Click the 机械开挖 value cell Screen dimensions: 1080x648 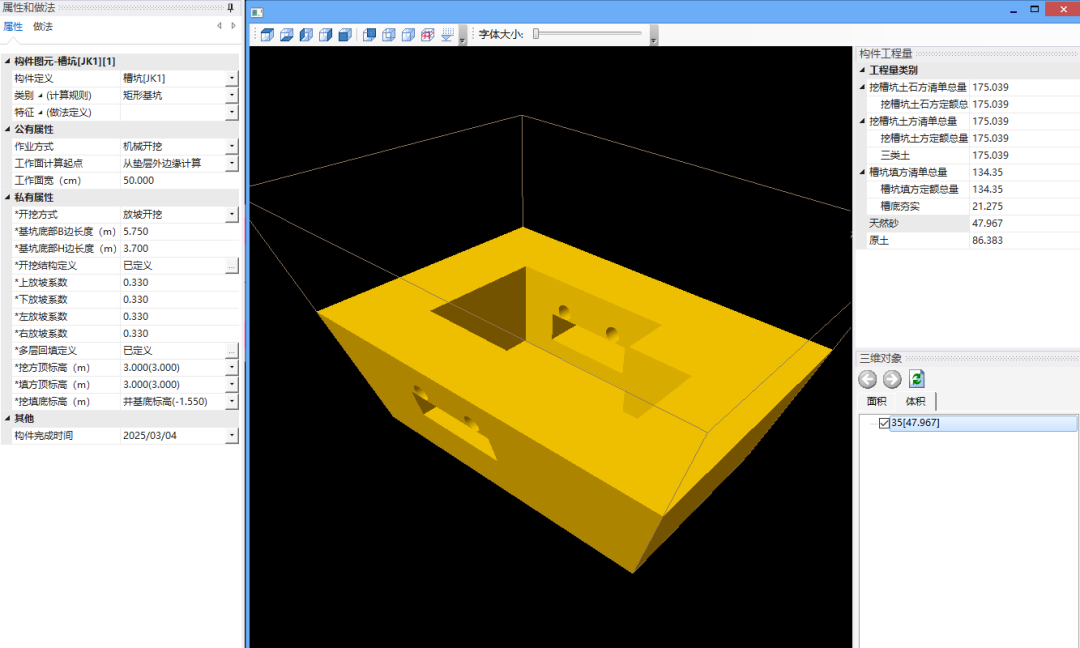point(172,146)
